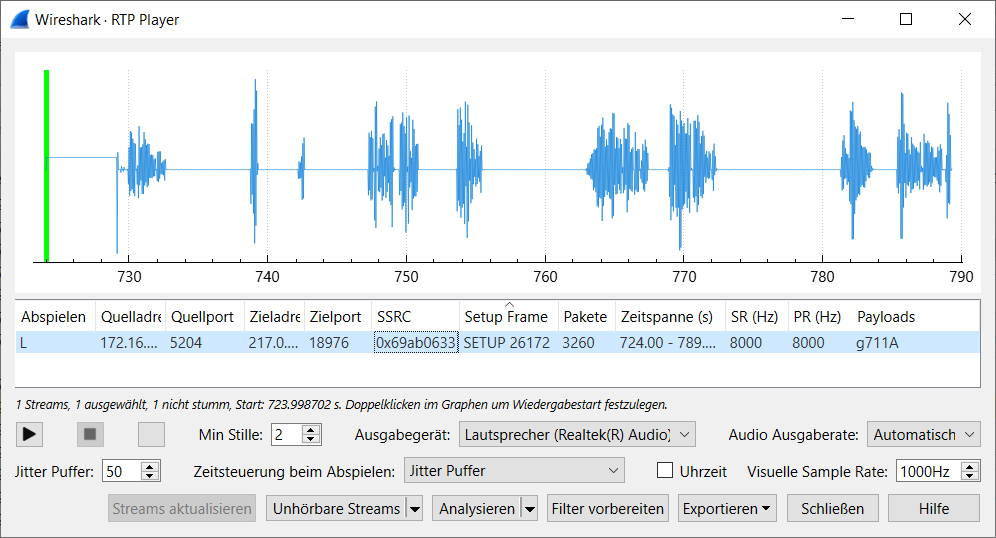Sort by the Setup Frame column header
Screen dimensions: 996x538
[x=508, y=316]
